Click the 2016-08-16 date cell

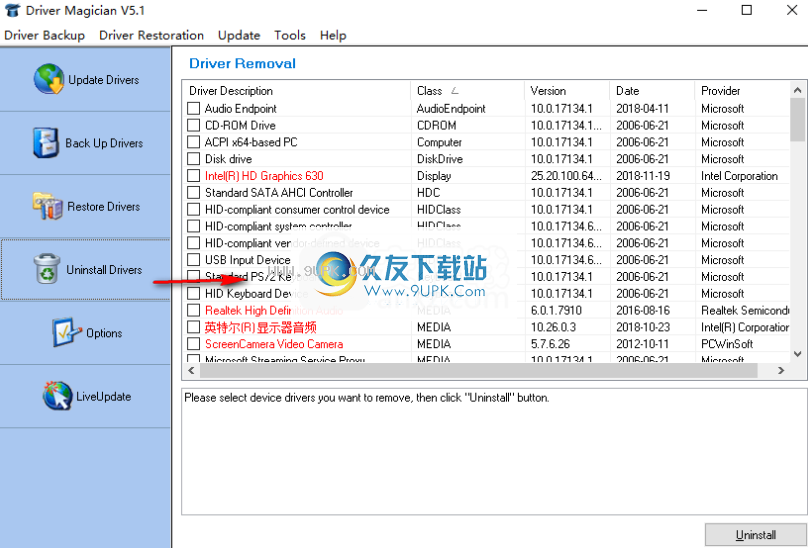pos(642,310)
